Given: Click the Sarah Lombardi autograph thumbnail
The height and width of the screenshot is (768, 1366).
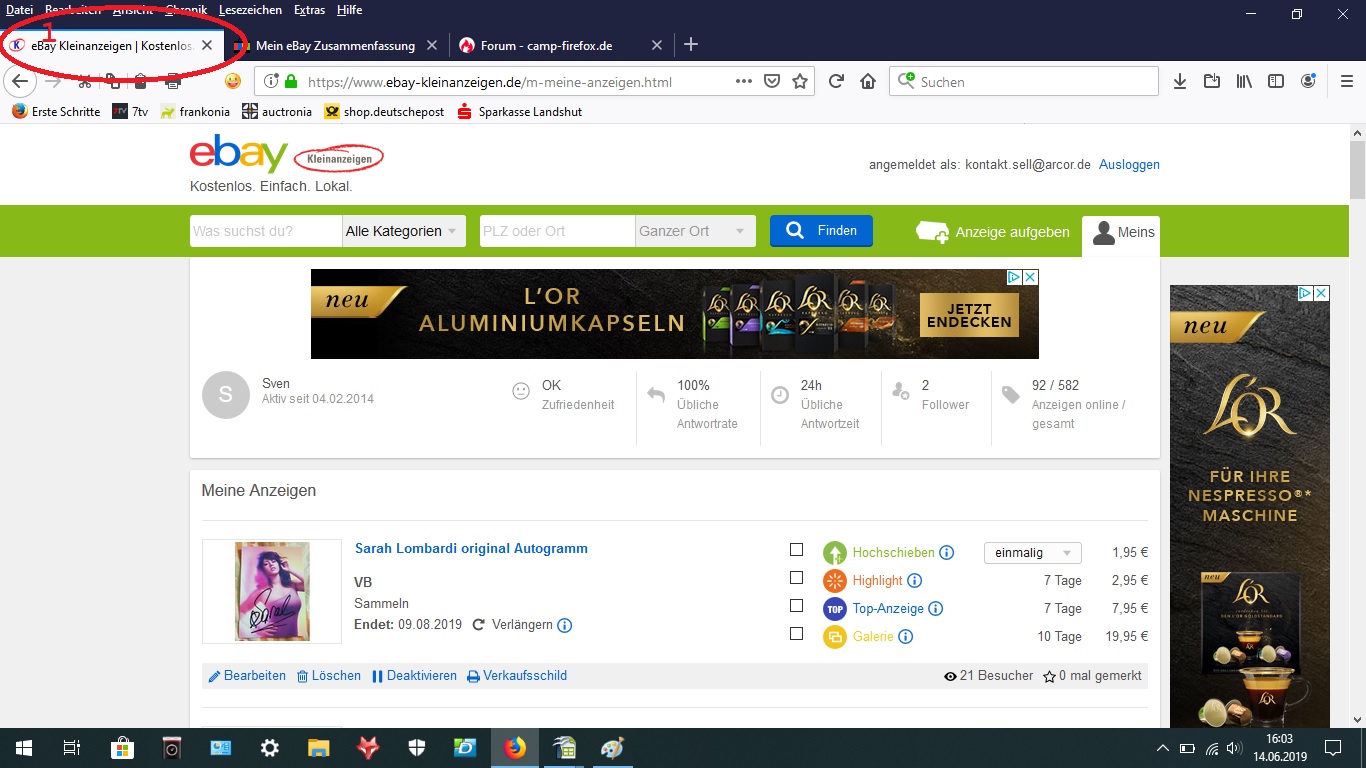Looking at the screenshot, I should click(272, 591).
